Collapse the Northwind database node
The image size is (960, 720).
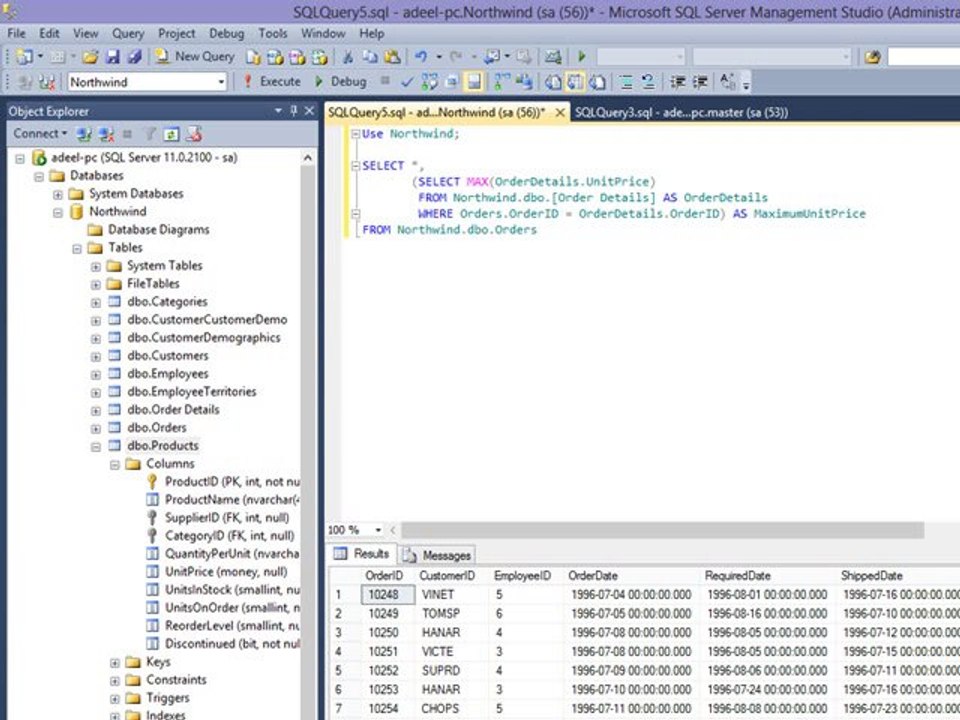(x=58, y=212)
